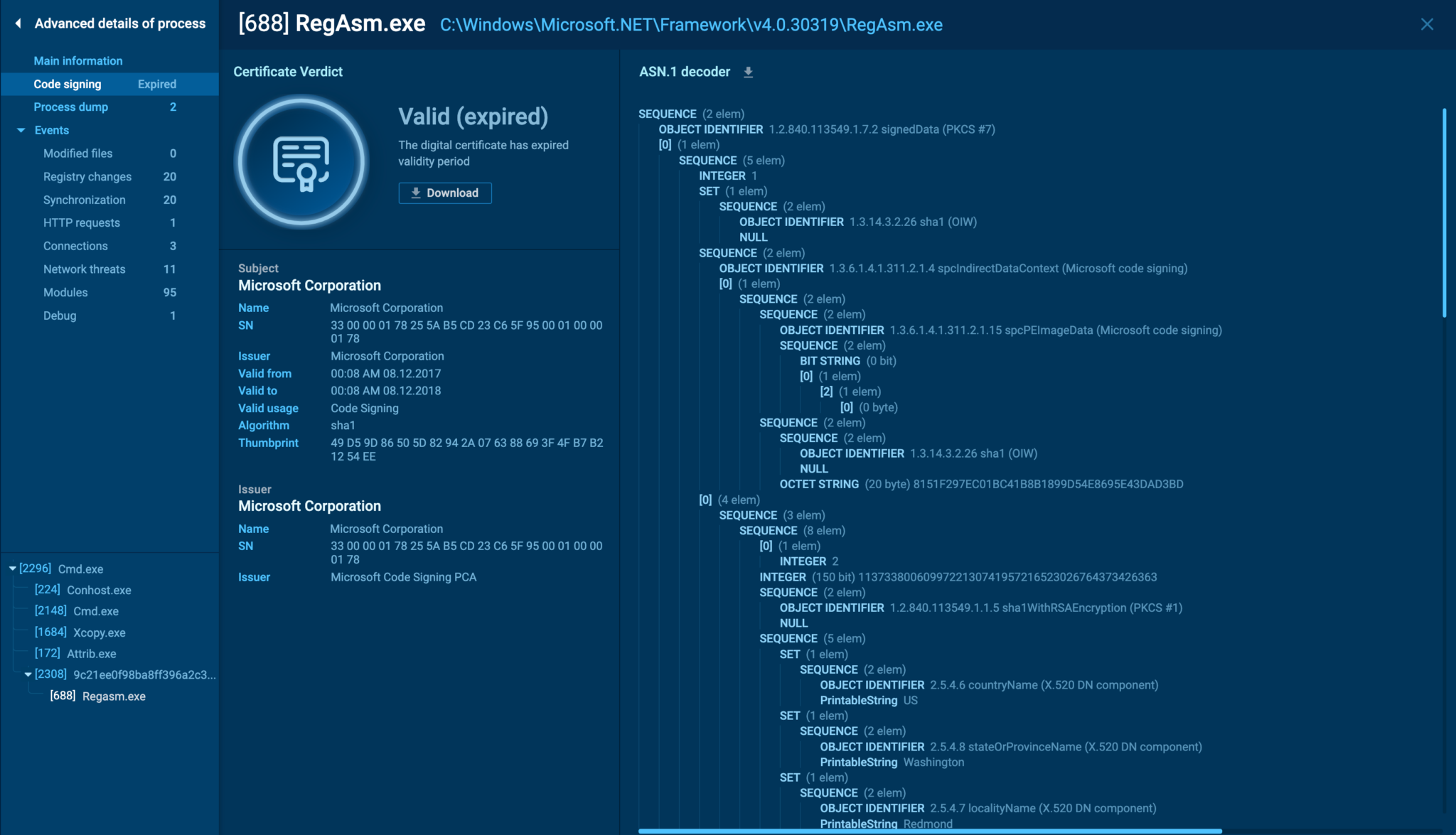This screenshot has width=1456, height=835.
Task: Open the Registry changes events
Action: click(87, 177)
